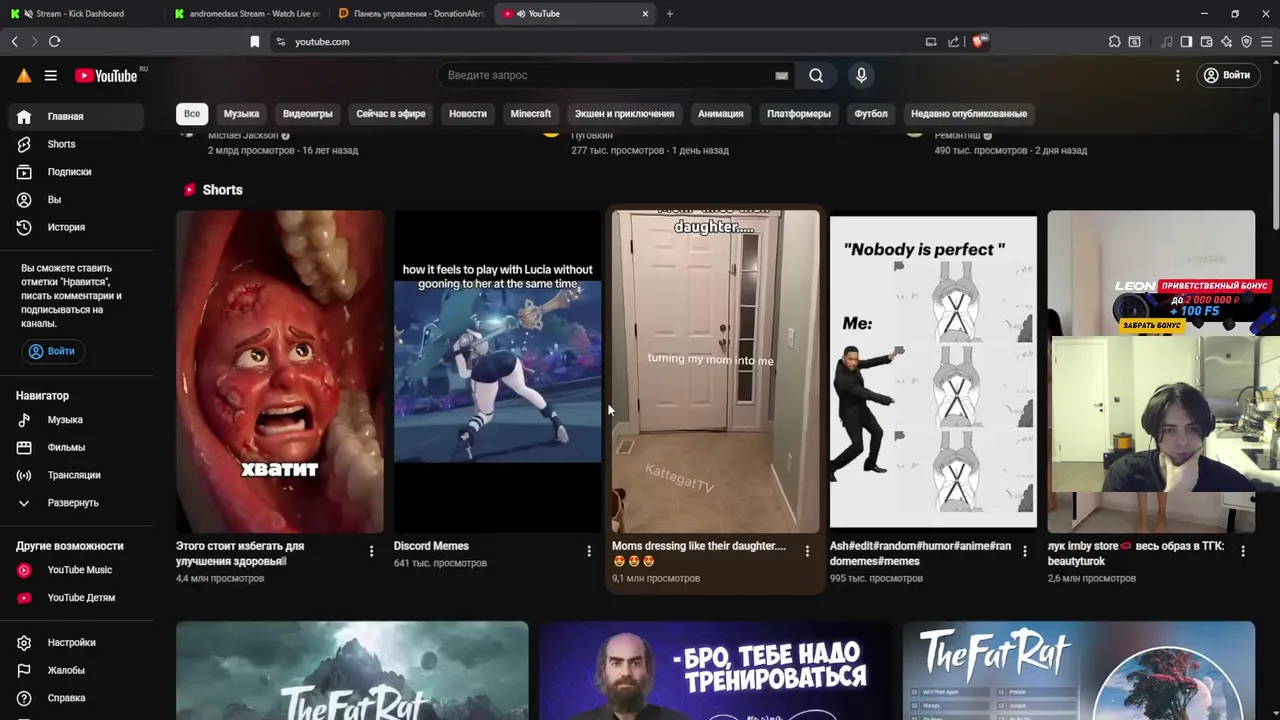Viewport: 1280px width, 720px height.
Task: Select the Все filter chip
Action: coord(192,113)
